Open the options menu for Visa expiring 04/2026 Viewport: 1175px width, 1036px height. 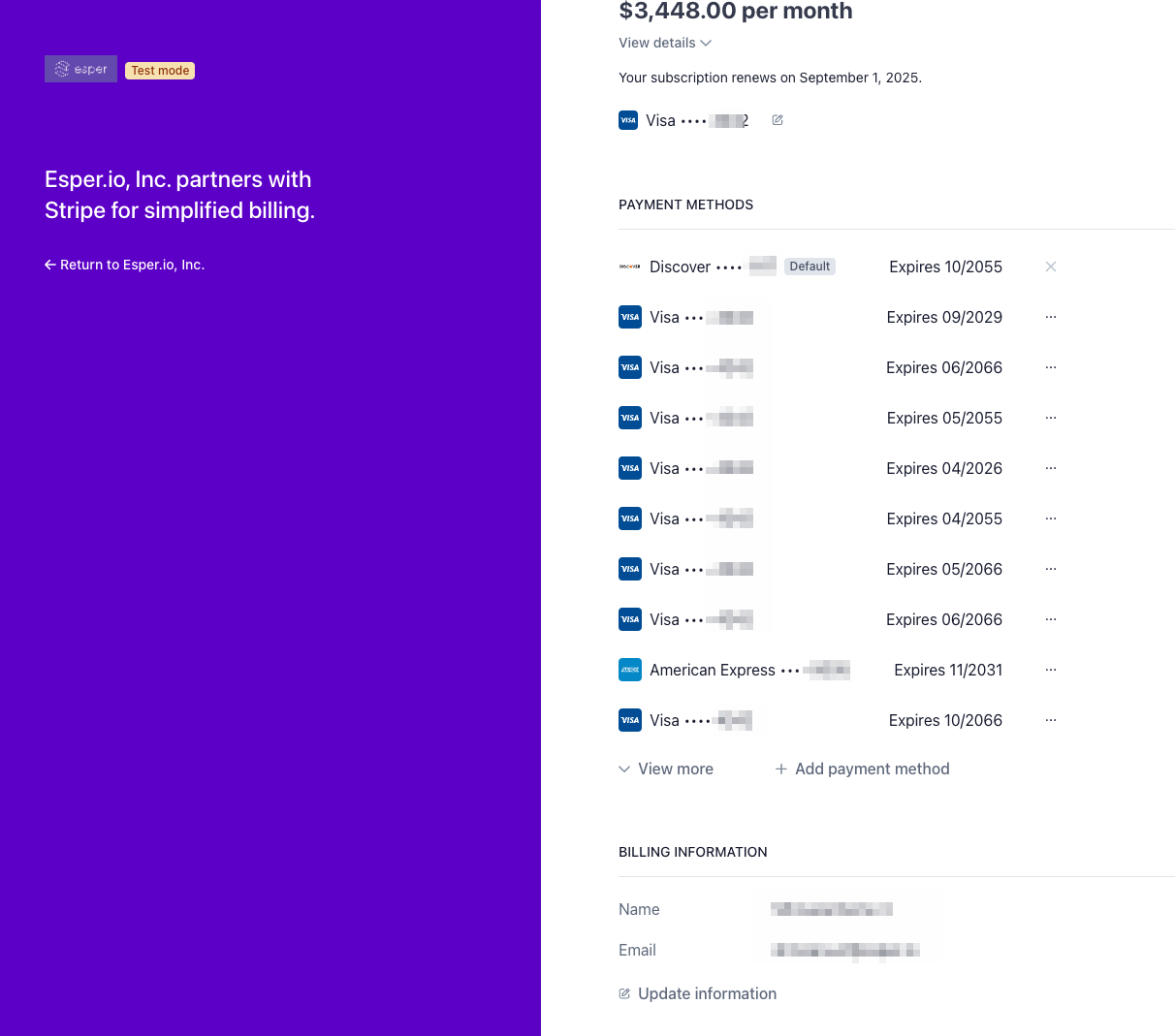pos(1051,467)
